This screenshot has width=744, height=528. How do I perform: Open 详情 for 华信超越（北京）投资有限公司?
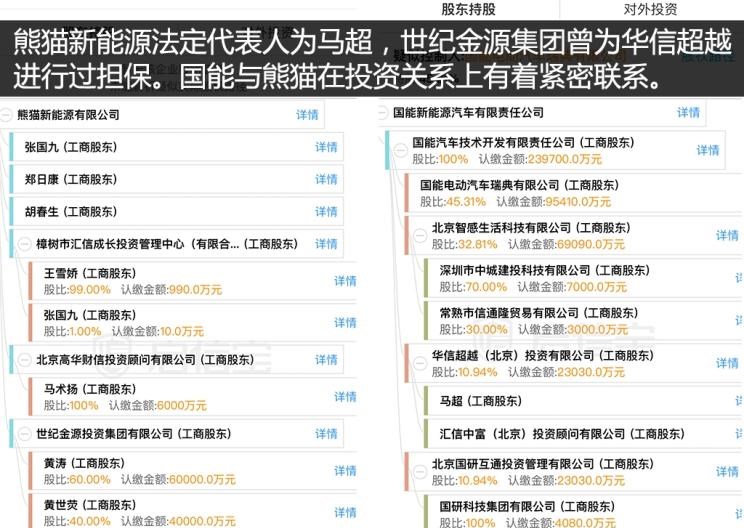pos(727,363)
